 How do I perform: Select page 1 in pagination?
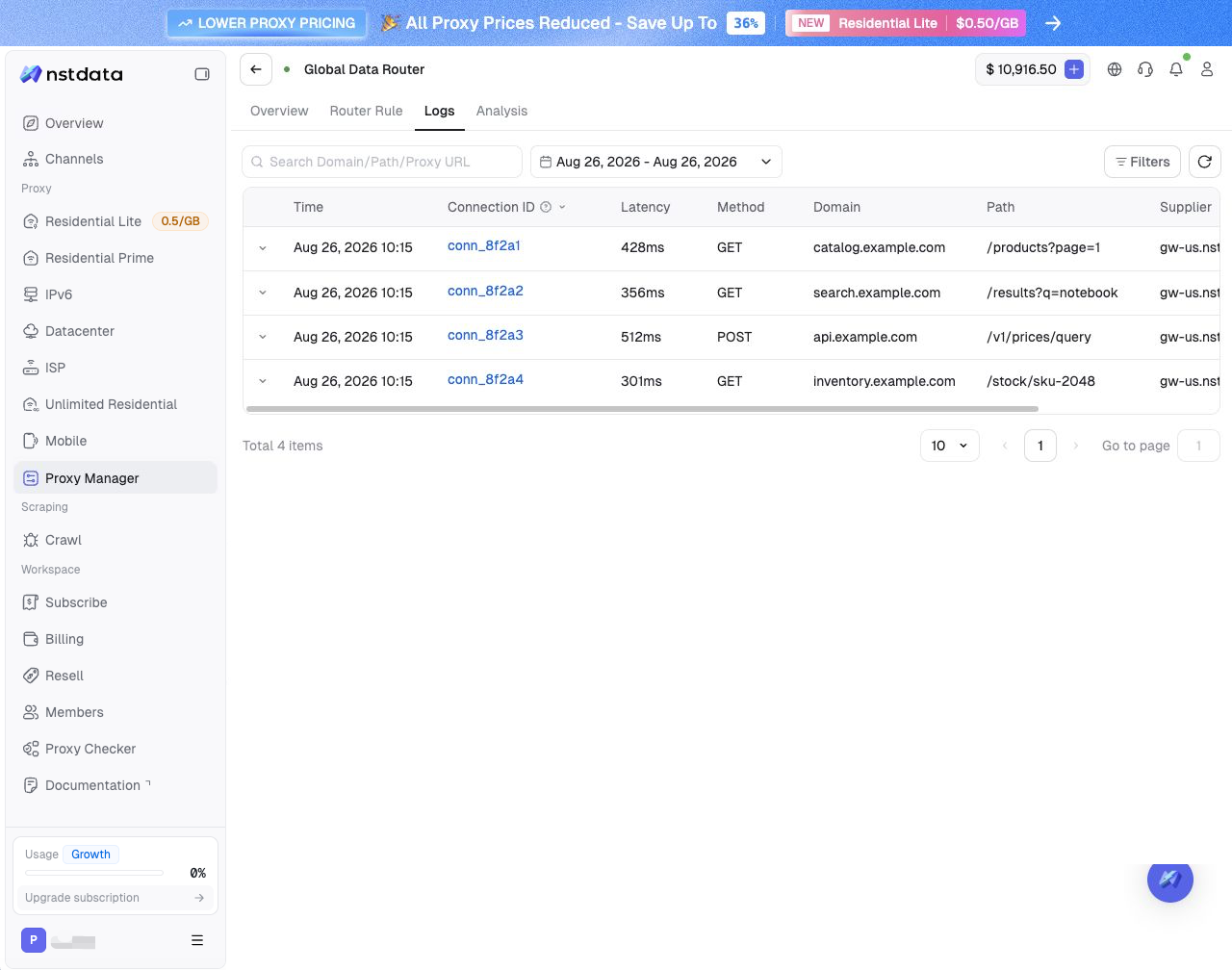coord(1040,446)
